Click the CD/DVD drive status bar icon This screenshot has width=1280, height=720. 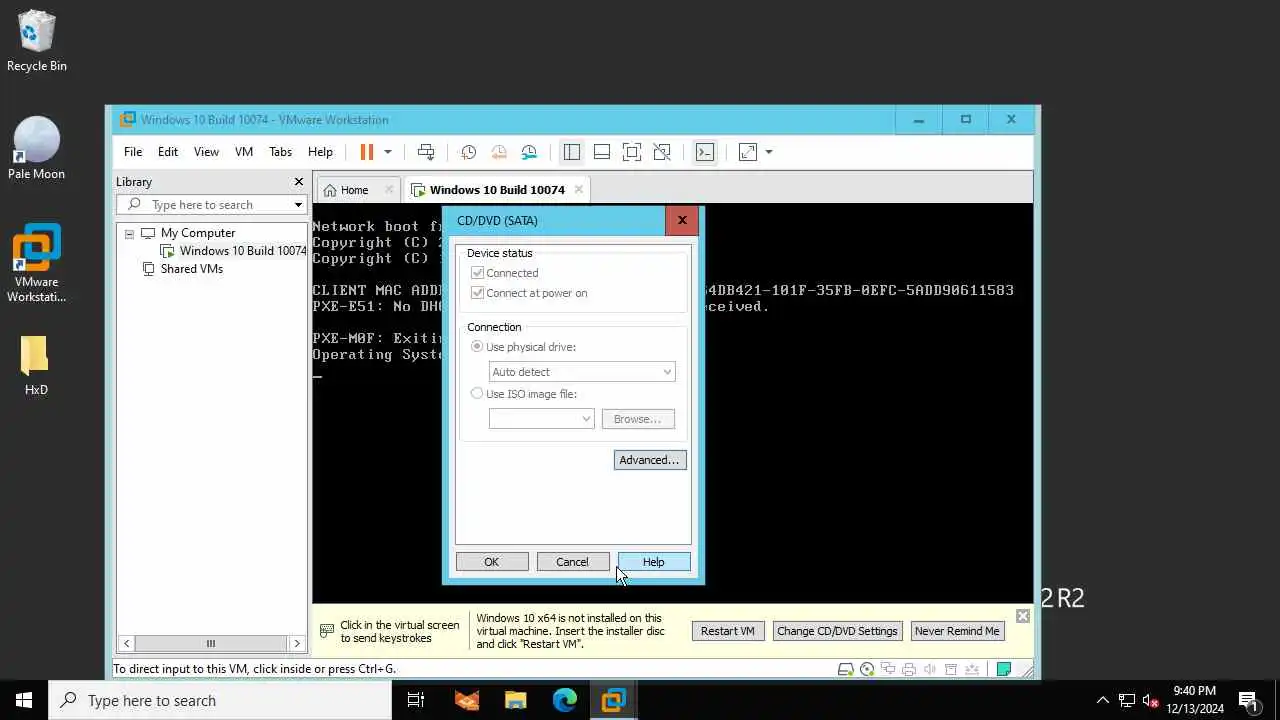[867, 669]
